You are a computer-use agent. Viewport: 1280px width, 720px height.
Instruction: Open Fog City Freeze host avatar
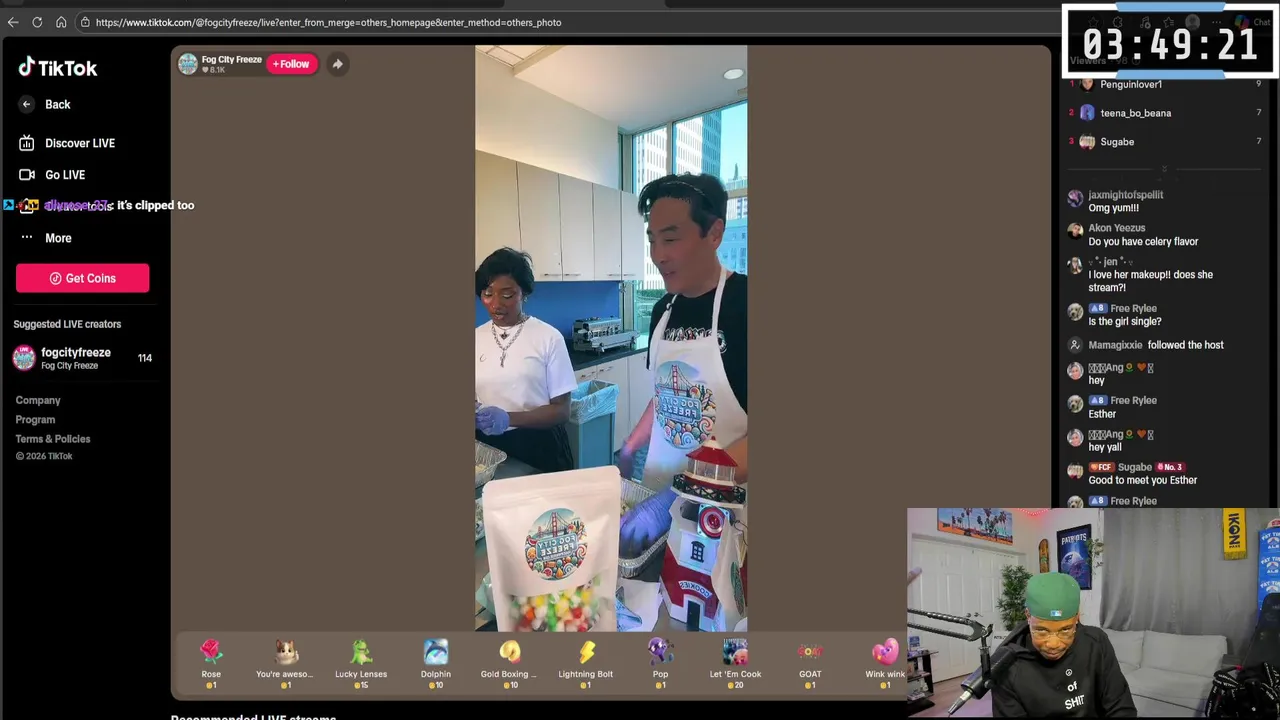188,64
